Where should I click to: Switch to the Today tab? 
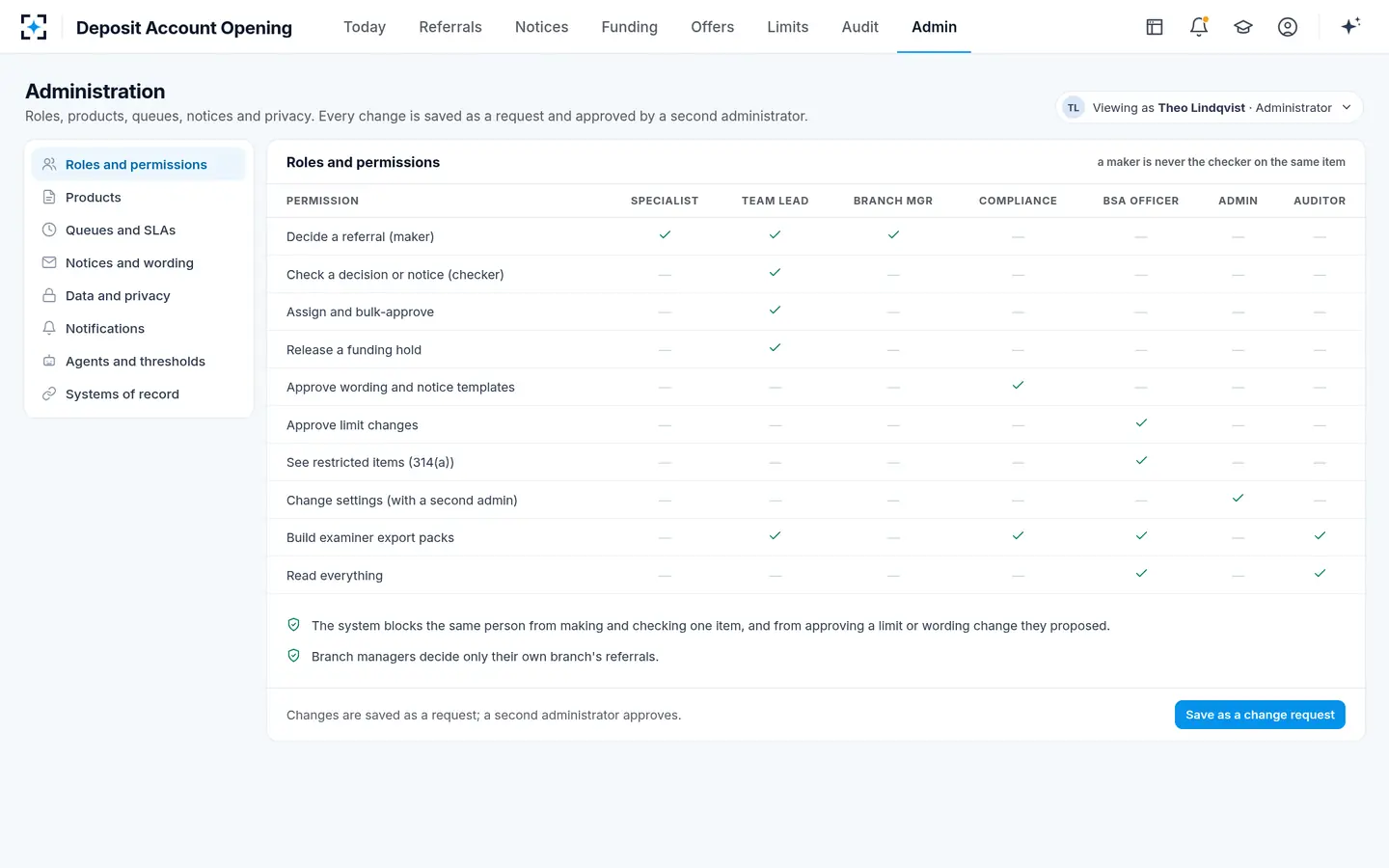click(x=365, y=27)
